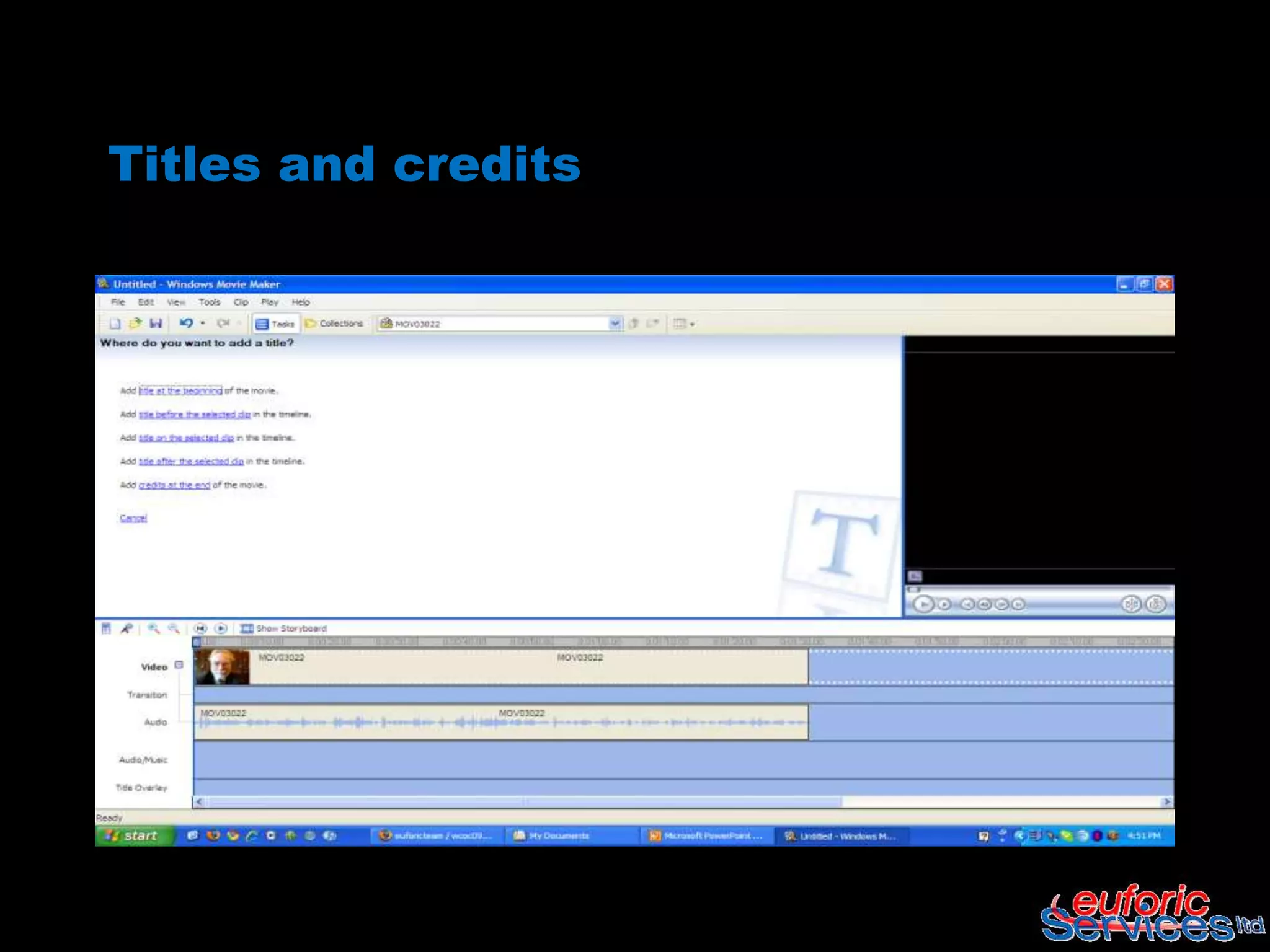The width and height of the screenshot is (1270, 952).
Task: Open the Tools menu
Action: pyautogui.click(x=210, y=302)
